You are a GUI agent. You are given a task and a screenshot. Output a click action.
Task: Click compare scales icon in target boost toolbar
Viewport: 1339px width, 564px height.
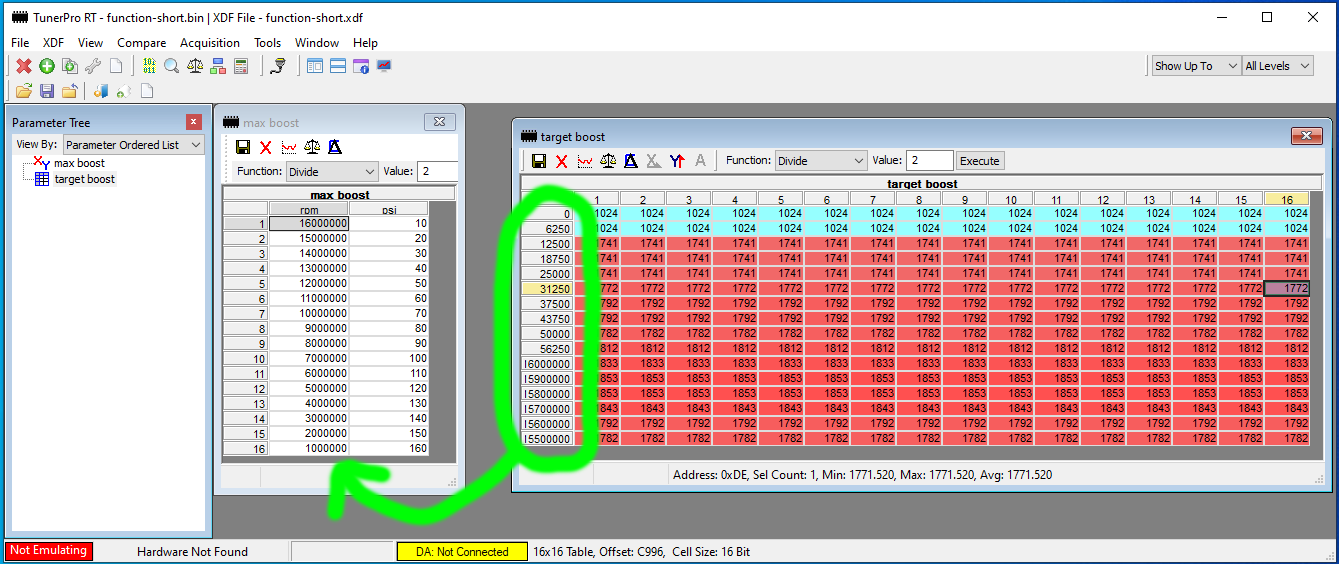(608, 161)
